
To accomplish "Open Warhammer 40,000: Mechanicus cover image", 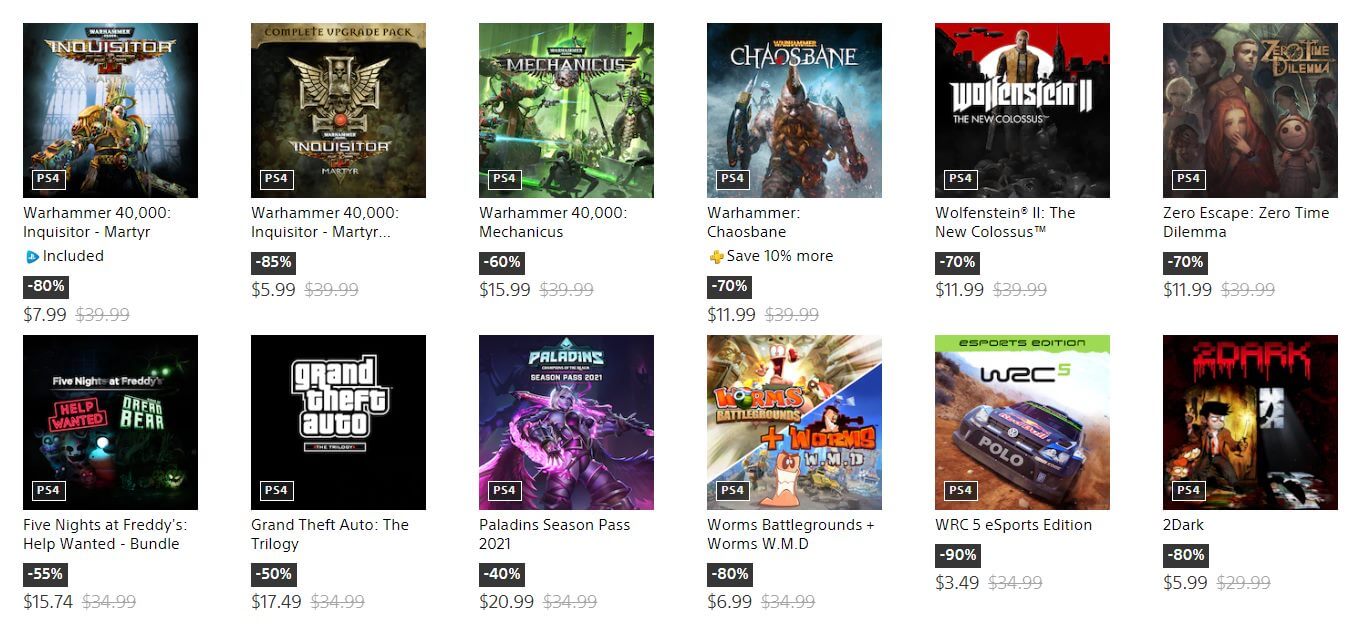I will 566,110.
